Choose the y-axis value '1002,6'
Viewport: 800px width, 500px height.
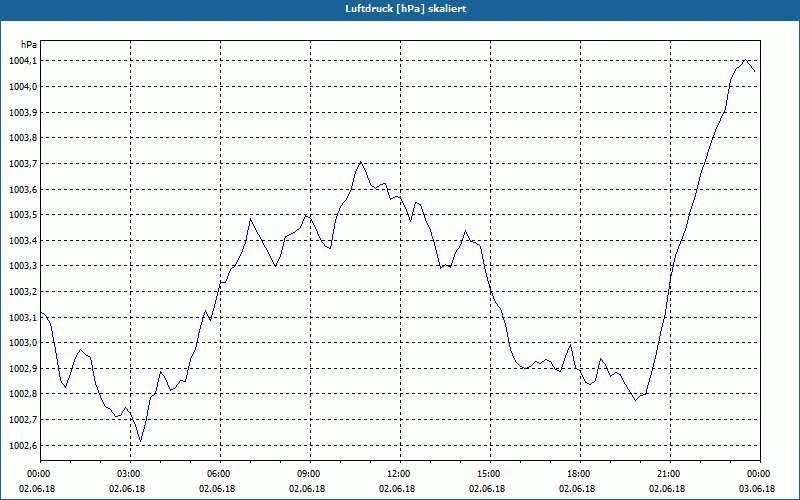click(x=23, y=445)
